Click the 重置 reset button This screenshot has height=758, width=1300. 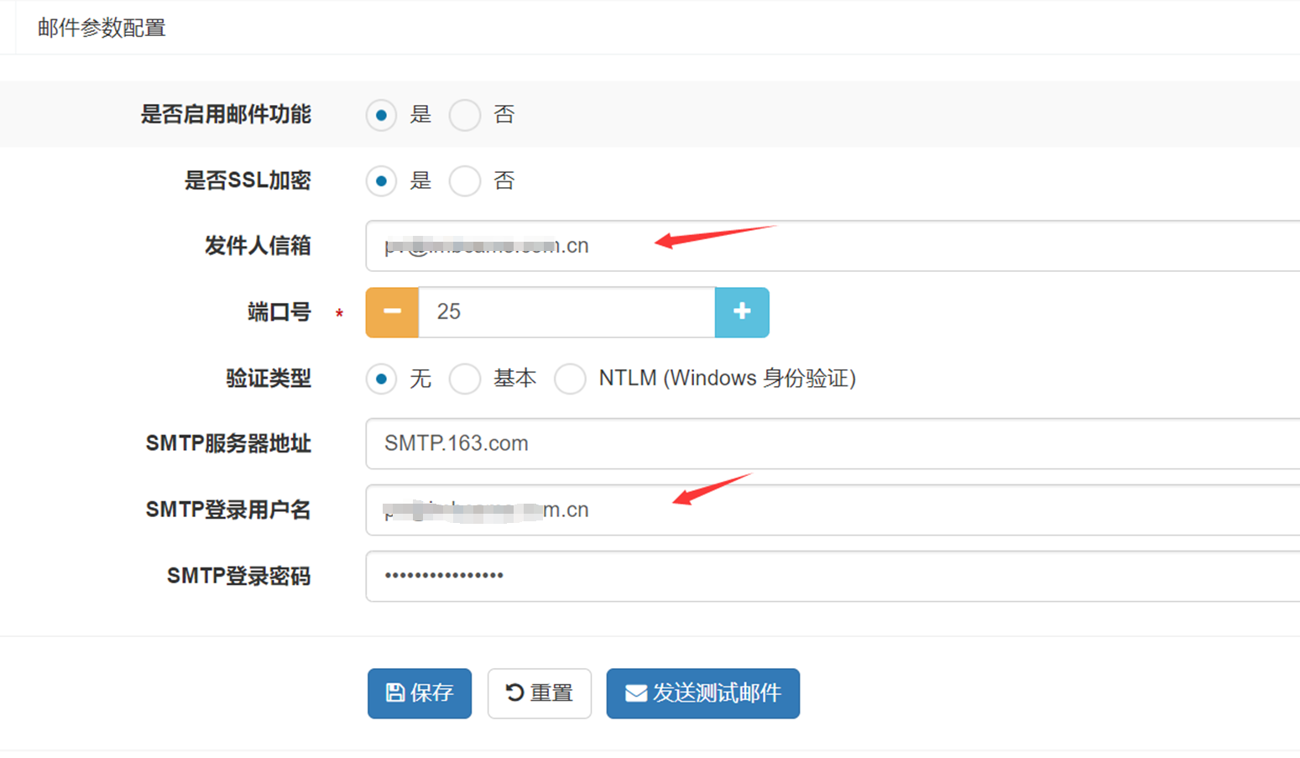[x=539, y=693]
